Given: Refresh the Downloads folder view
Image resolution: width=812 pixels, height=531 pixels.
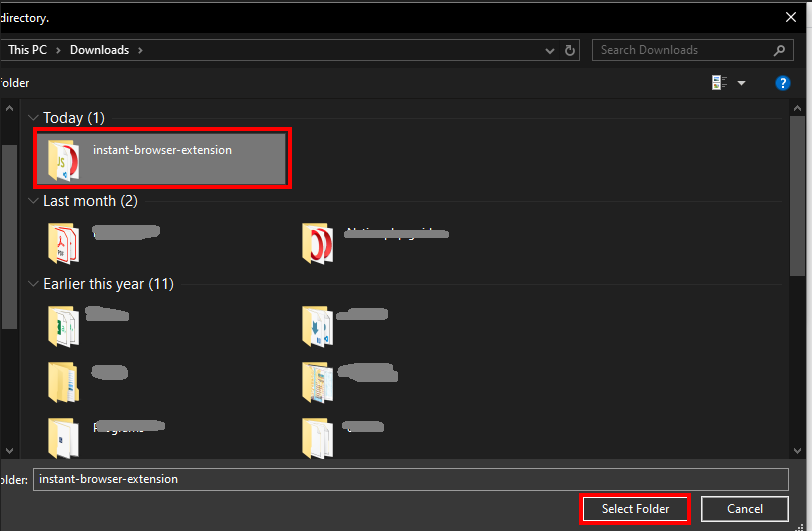Looking at the screenshot, I should [570, 50].
